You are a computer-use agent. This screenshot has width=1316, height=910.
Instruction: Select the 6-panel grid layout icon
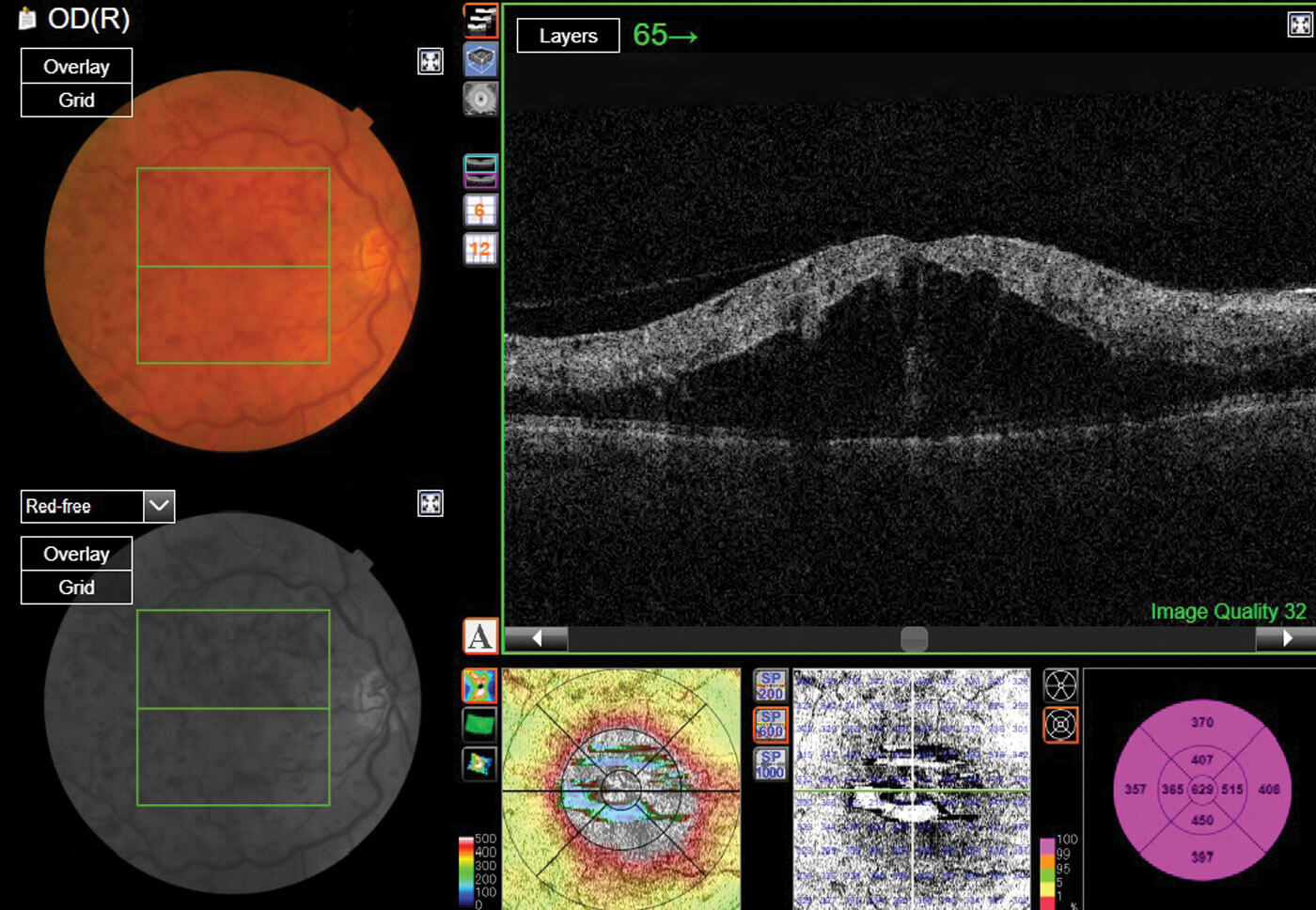480,210
